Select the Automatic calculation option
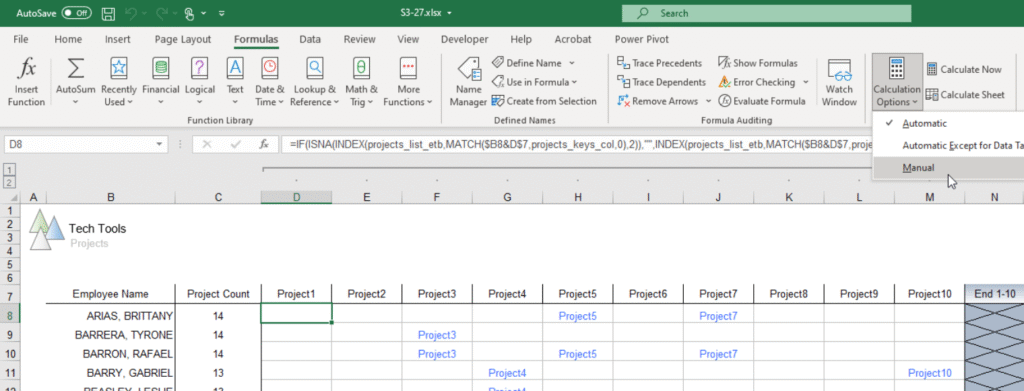 (948, 123)
